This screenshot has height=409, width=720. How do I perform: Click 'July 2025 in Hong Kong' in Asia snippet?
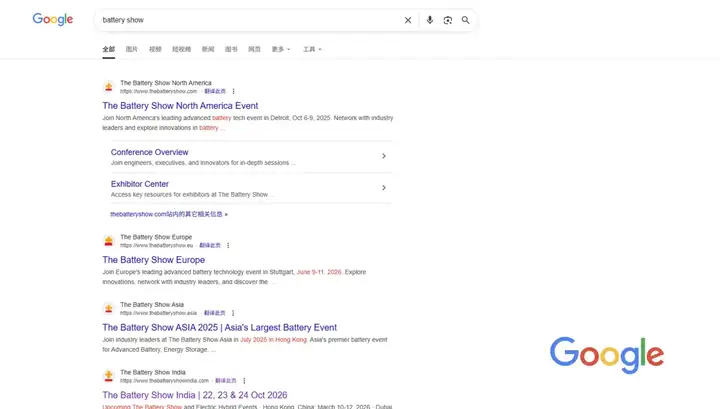tap(273, 340)
